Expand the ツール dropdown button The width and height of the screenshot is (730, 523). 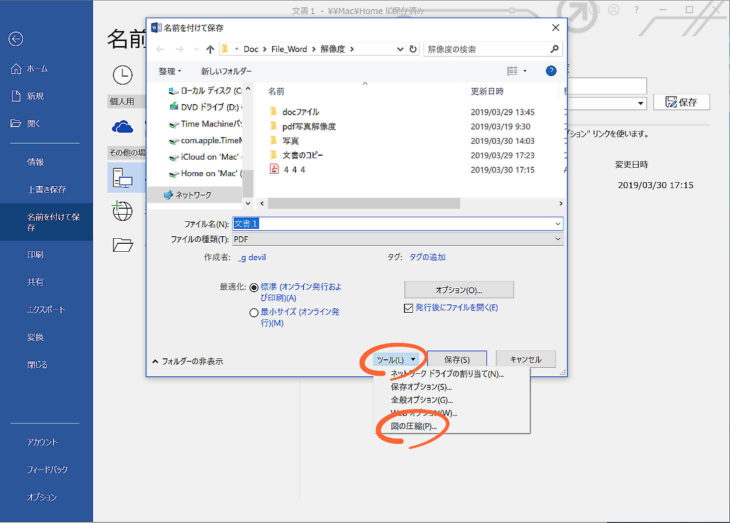point(397,359)
